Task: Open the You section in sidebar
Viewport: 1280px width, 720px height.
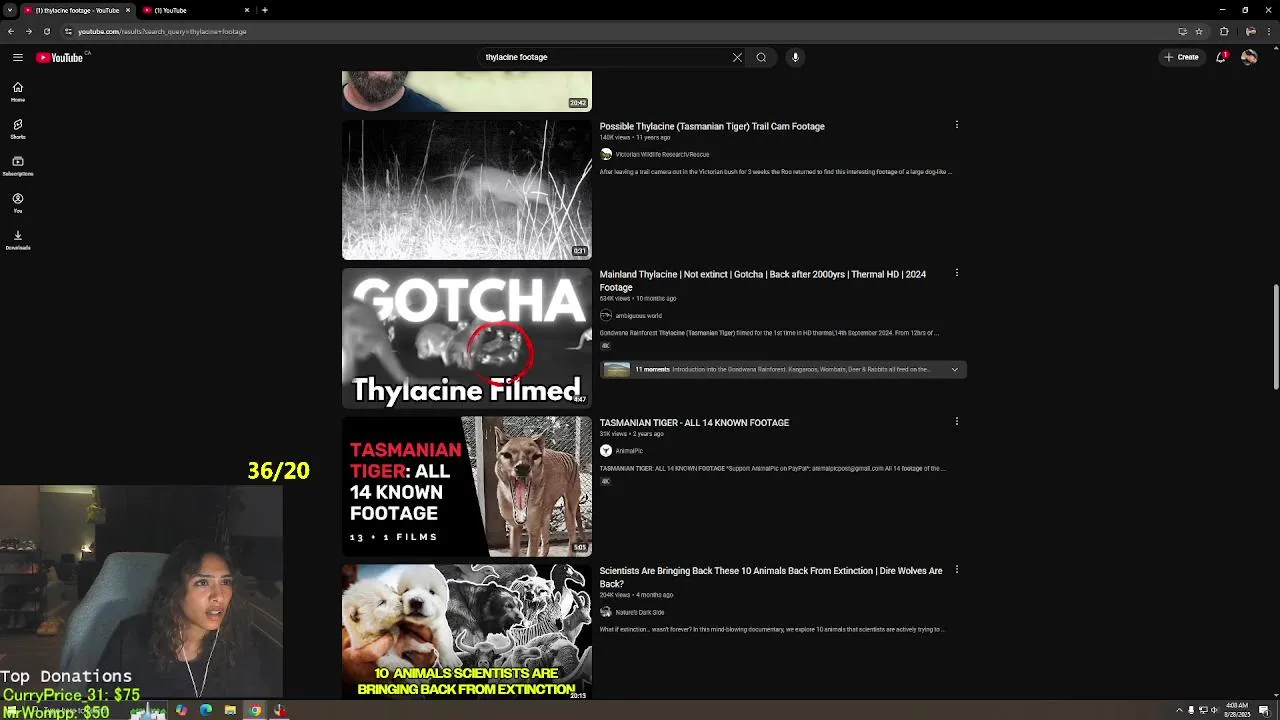Action: coord(17,203)
